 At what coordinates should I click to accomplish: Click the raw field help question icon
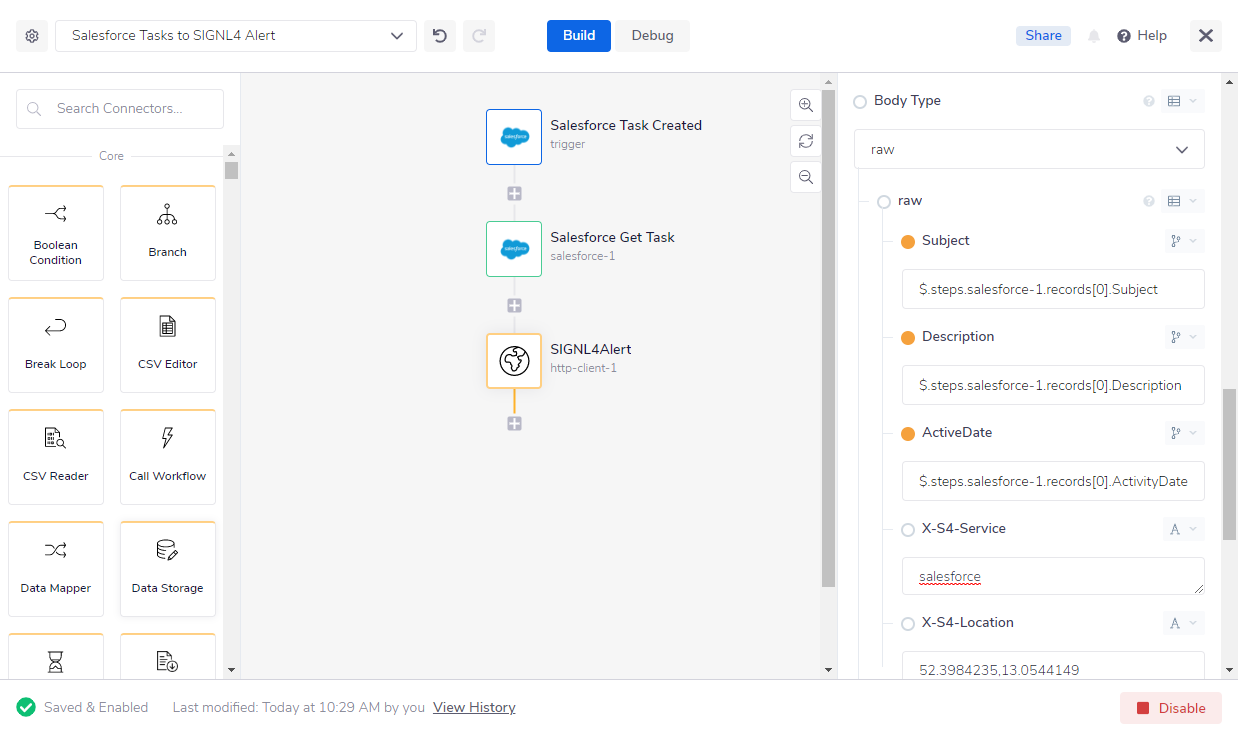coord(1149,201)
